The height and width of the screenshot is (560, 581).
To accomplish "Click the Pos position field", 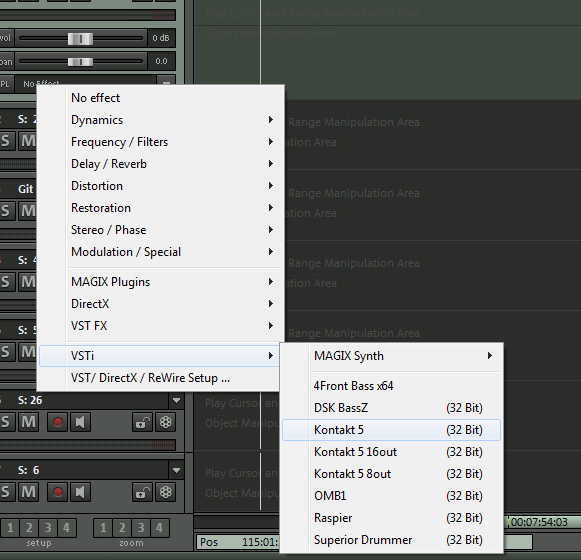I will pyautogui.click(x=237, y=542).
